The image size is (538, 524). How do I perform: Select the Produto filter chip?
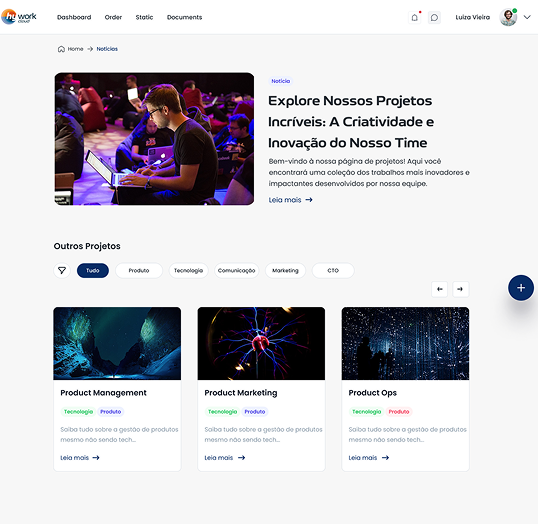pos(139,271)
